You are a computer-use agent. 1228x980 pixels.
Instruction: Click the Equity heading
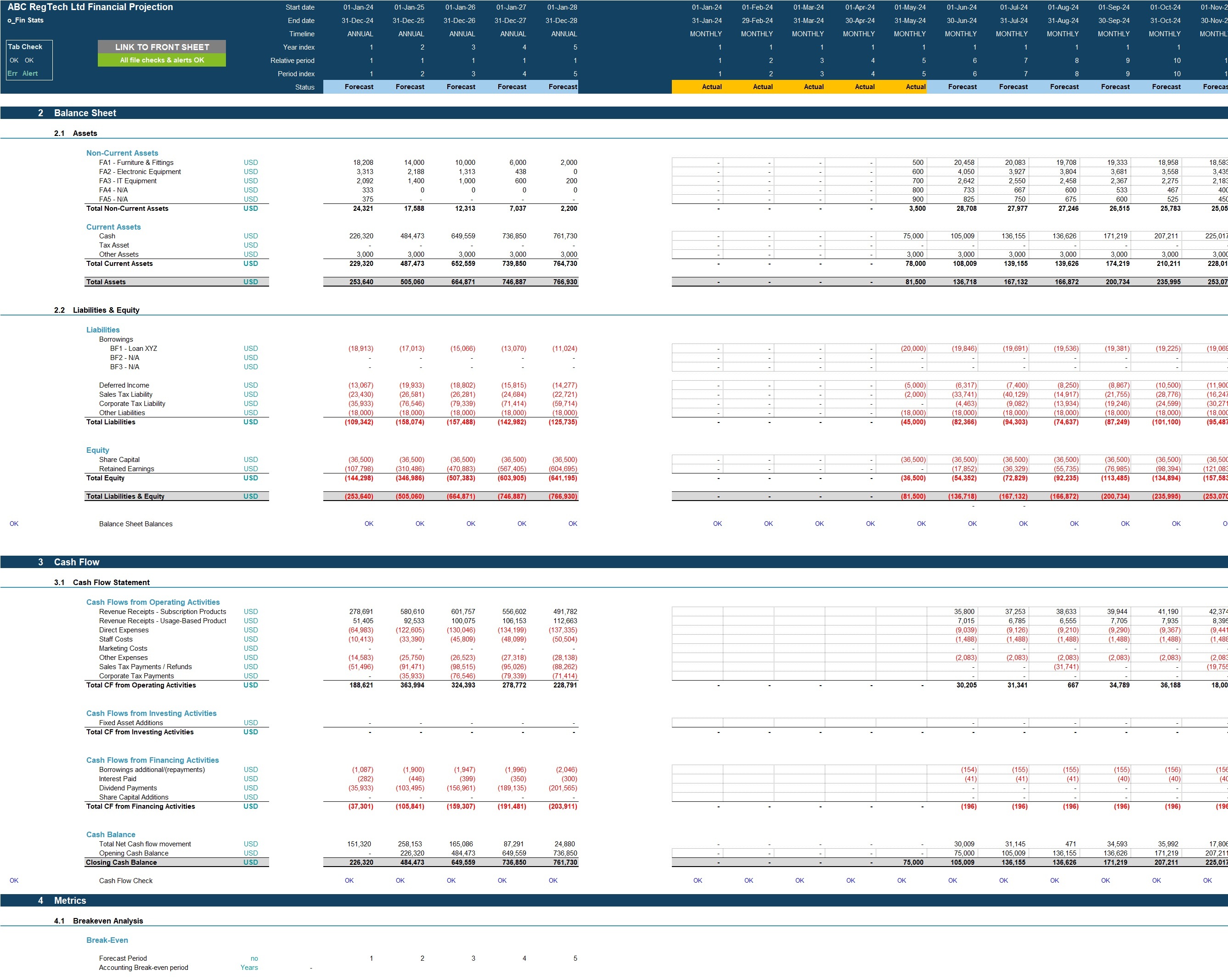tap(97, 450)
